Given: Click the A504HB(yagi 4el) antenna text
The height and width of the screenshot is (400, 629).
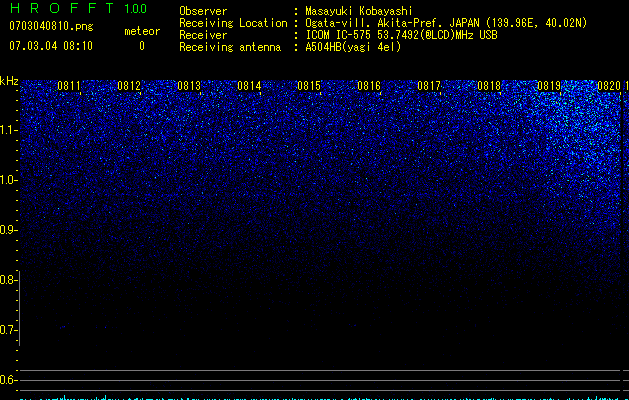Looking at the screenshot, I should pyautogui.click(x=353, y=47).
